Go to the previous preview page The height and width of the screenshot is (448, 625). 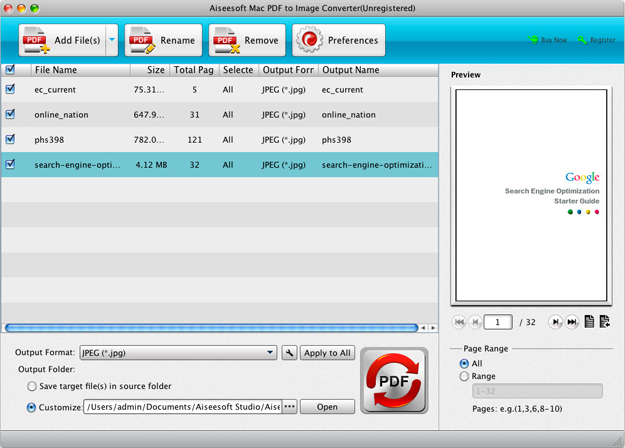coord(476,322)
